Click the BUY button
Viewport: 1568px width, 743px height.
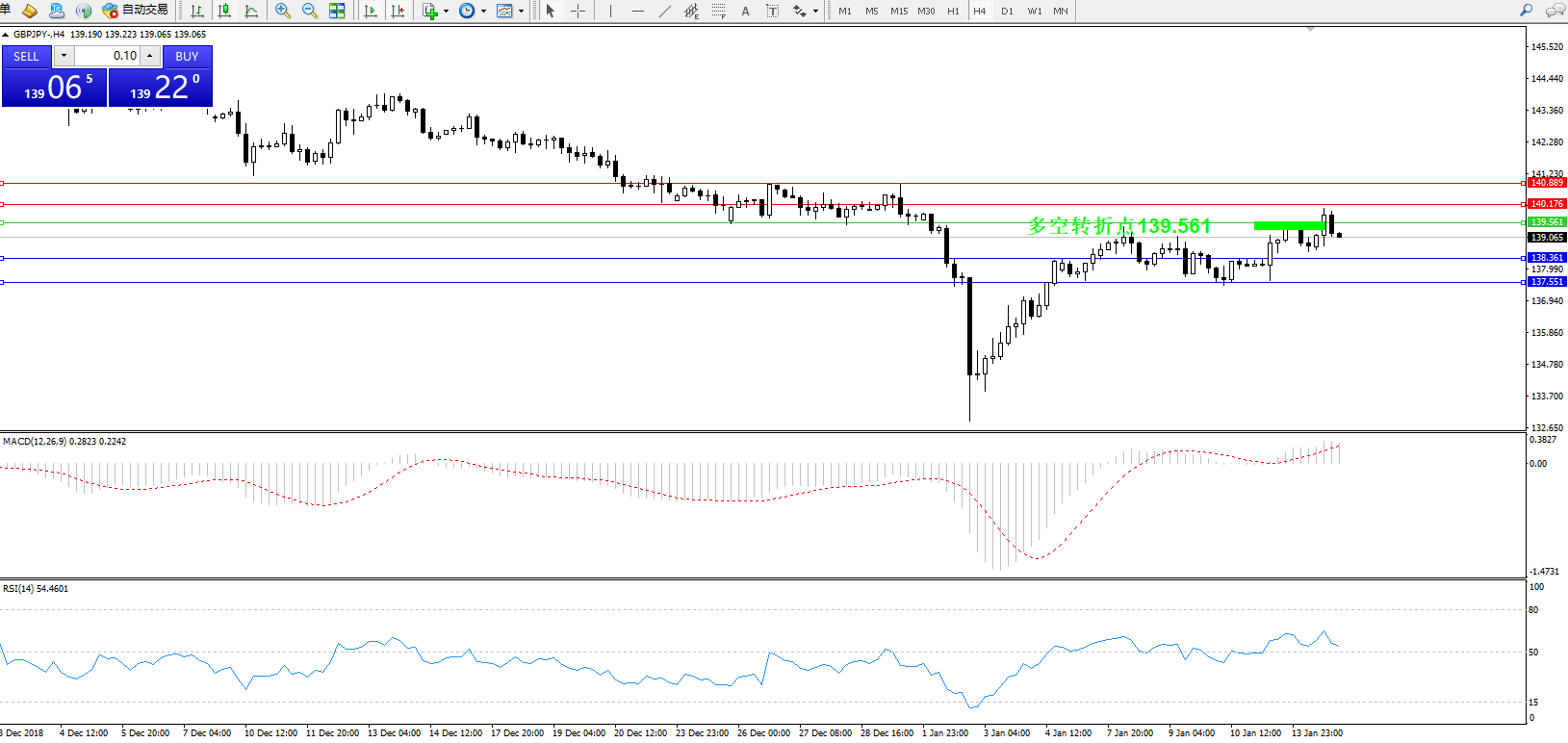click(187, 56)
